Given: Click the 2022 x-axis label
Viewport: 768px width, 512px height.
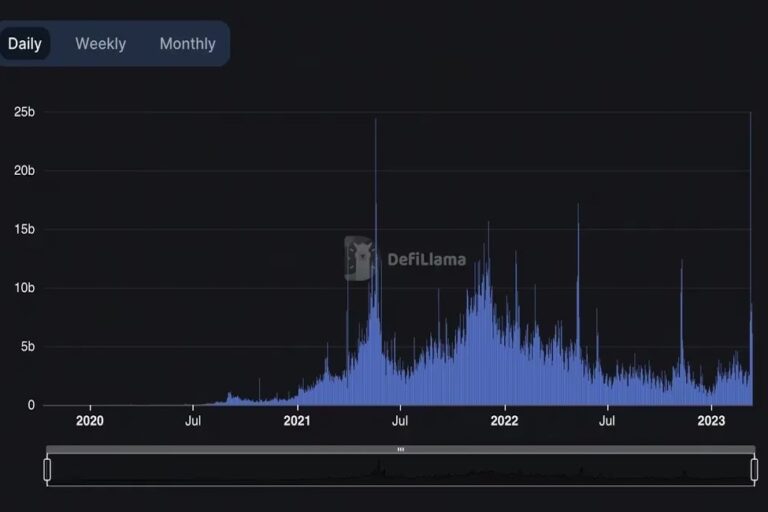Looking at the screenshot, I should 504,421.
